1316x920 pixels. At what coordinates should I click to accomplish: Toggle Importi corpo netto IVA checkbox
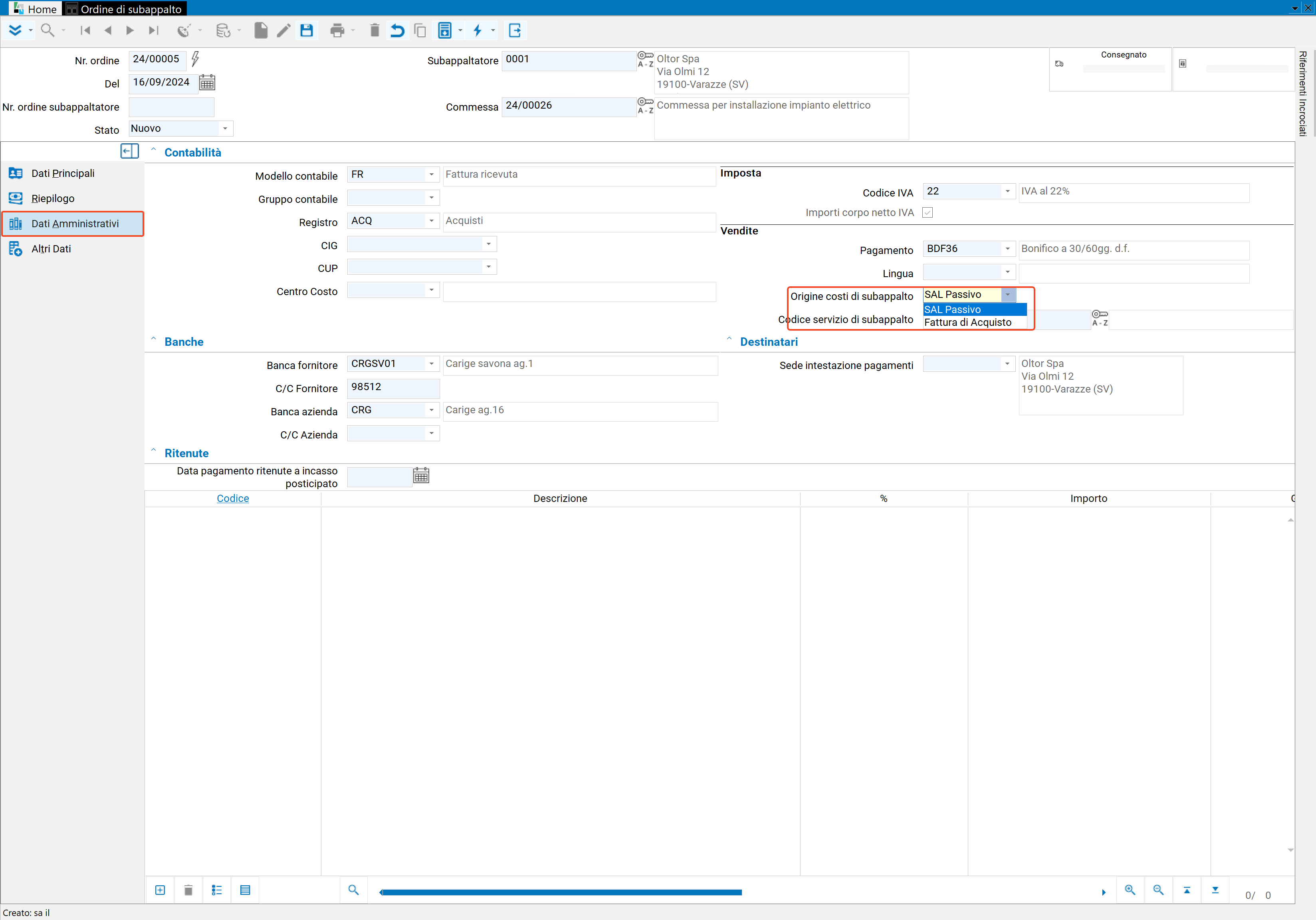(x=928, y=213)
